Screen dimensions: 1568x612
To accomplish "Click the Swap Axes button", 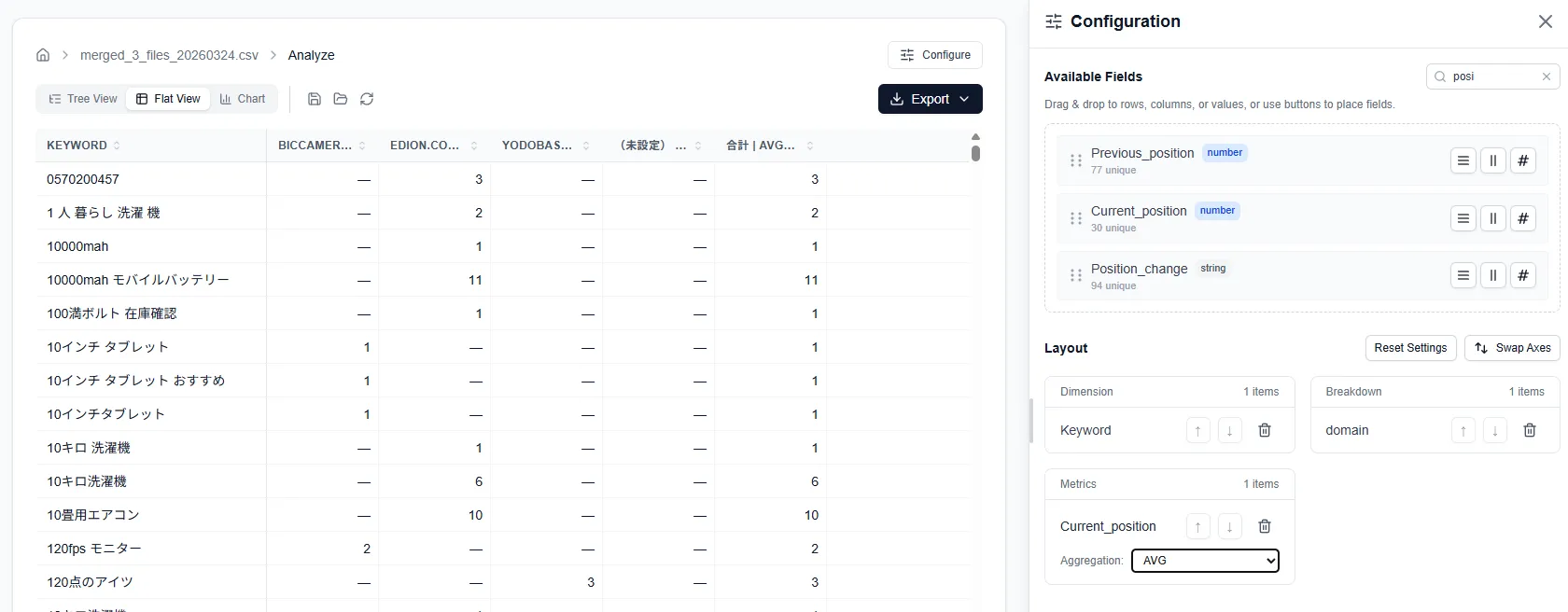I will [x=1512, y=348].
